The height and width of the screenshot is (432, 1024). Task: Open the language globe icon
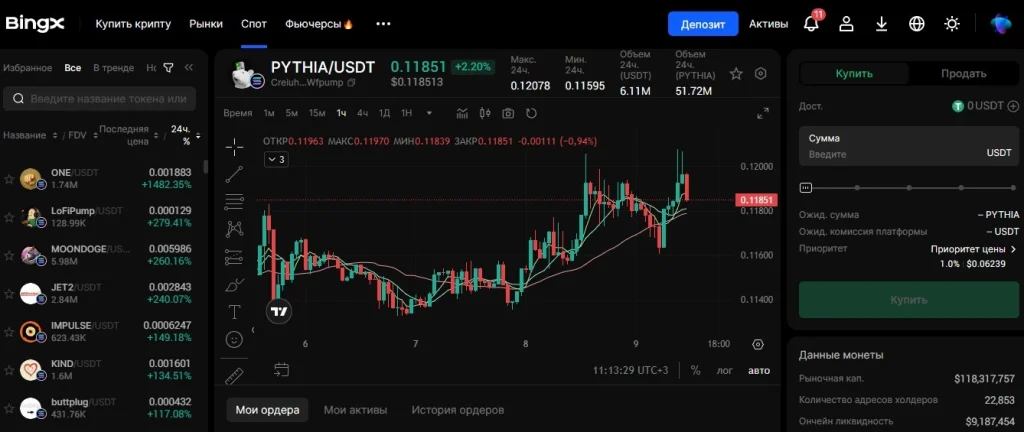click(x=917, y=24)
